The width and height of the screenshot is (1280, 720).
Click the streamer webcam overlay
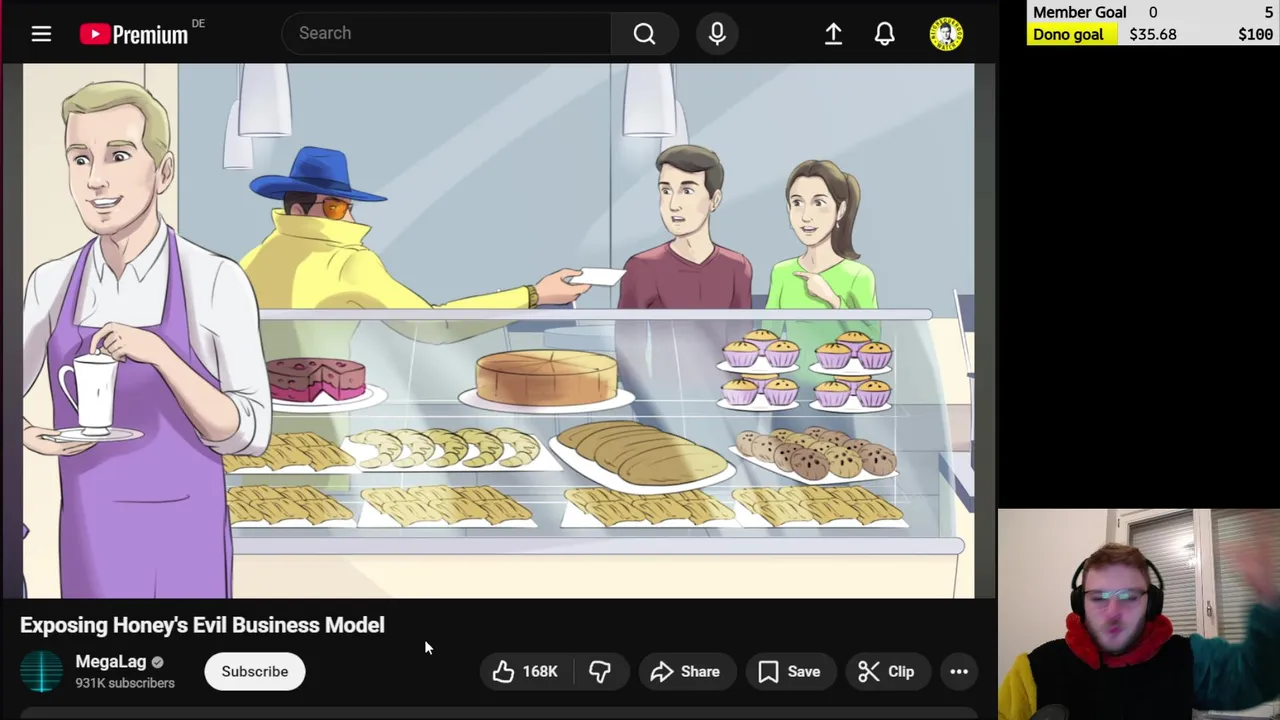click(x=1139, y=614)
